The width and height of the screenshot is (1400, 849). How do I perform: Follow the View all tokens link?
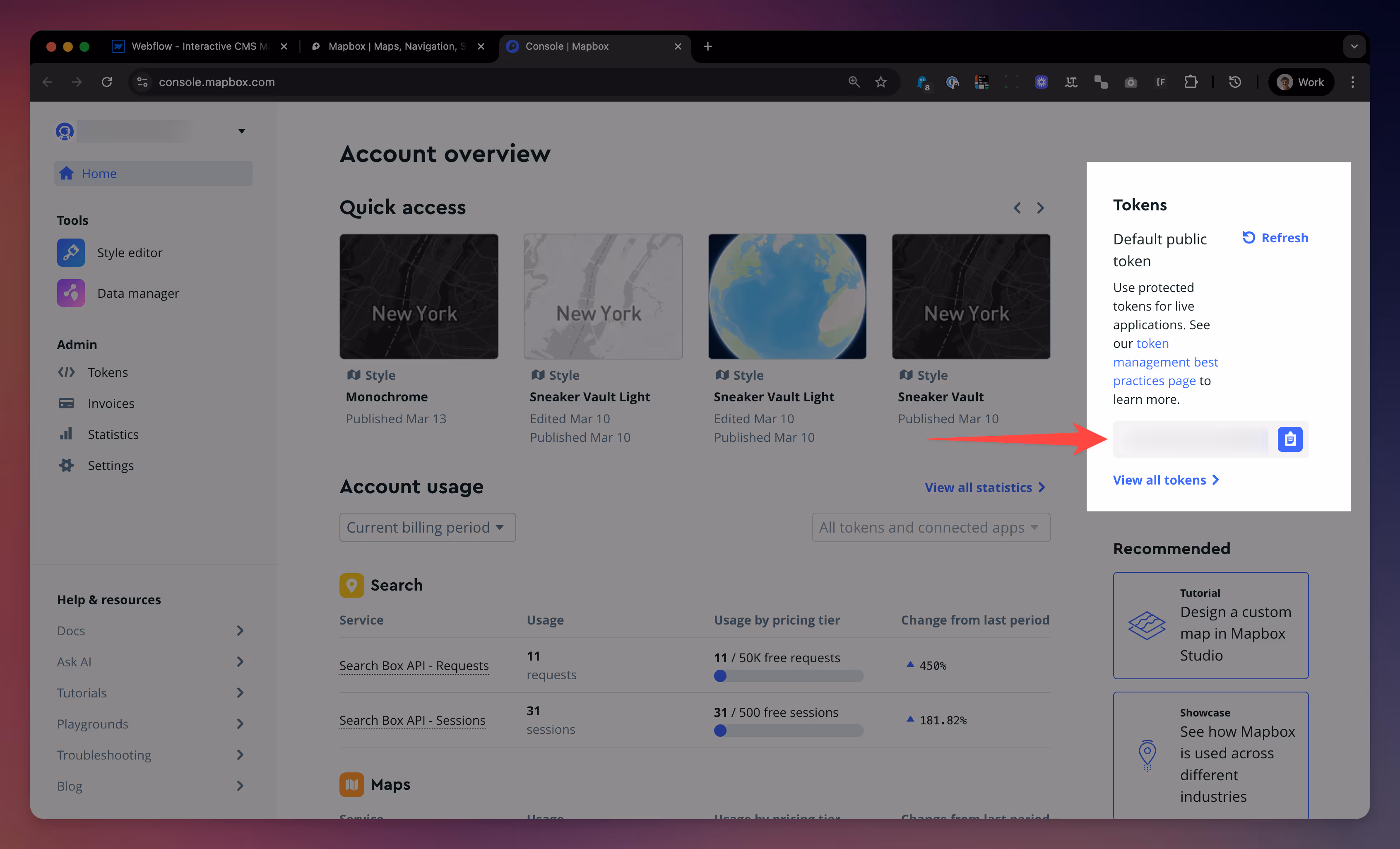(1165, 480)
